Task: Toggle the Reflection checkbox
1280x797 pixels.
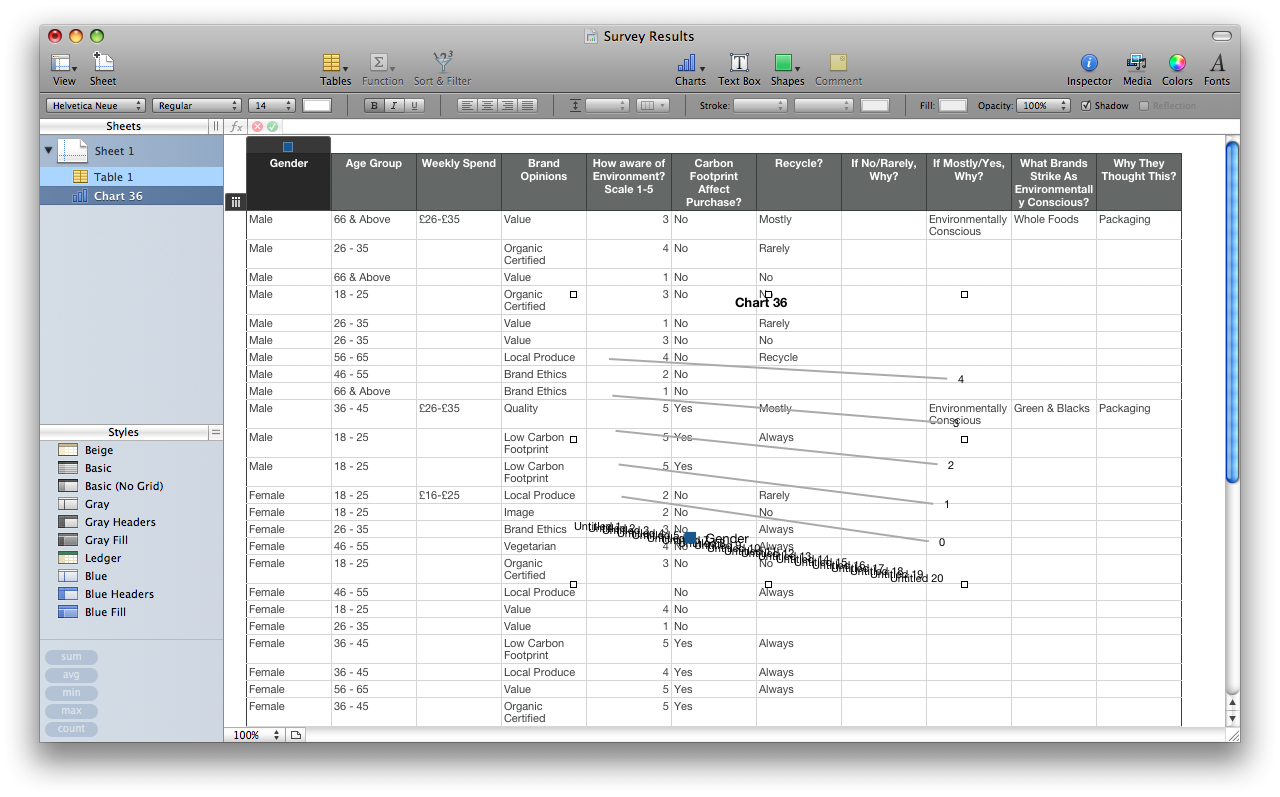Action: pos(1145,105)
